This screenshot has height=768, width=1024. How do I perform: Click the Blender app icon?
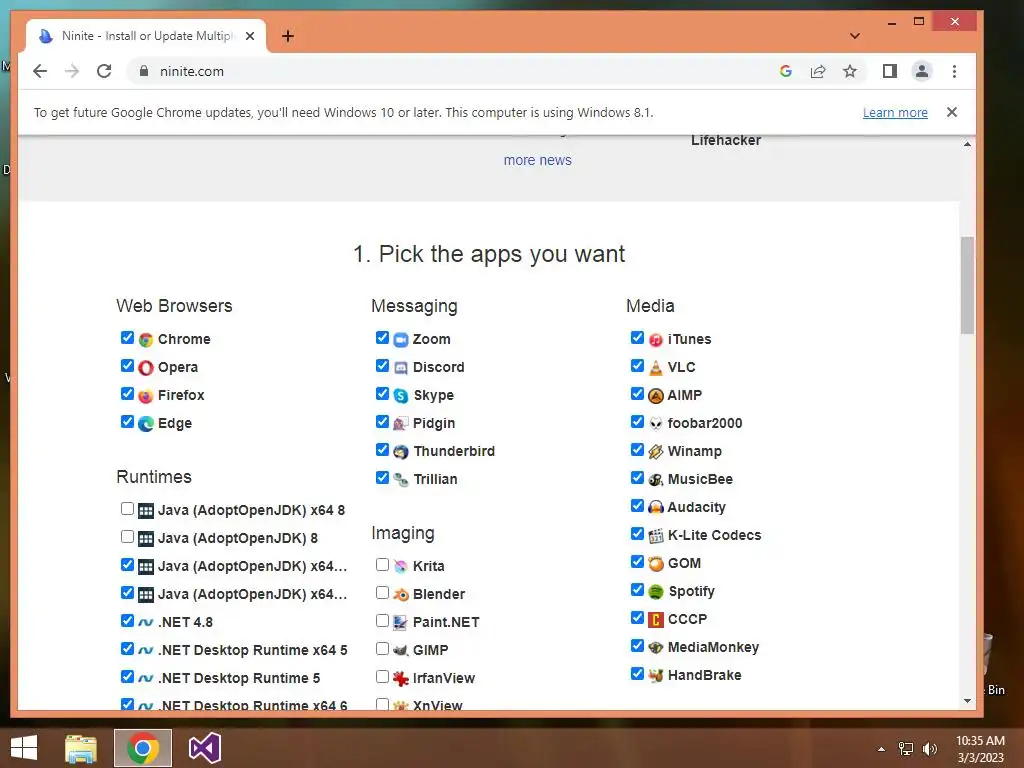[400, 594]
